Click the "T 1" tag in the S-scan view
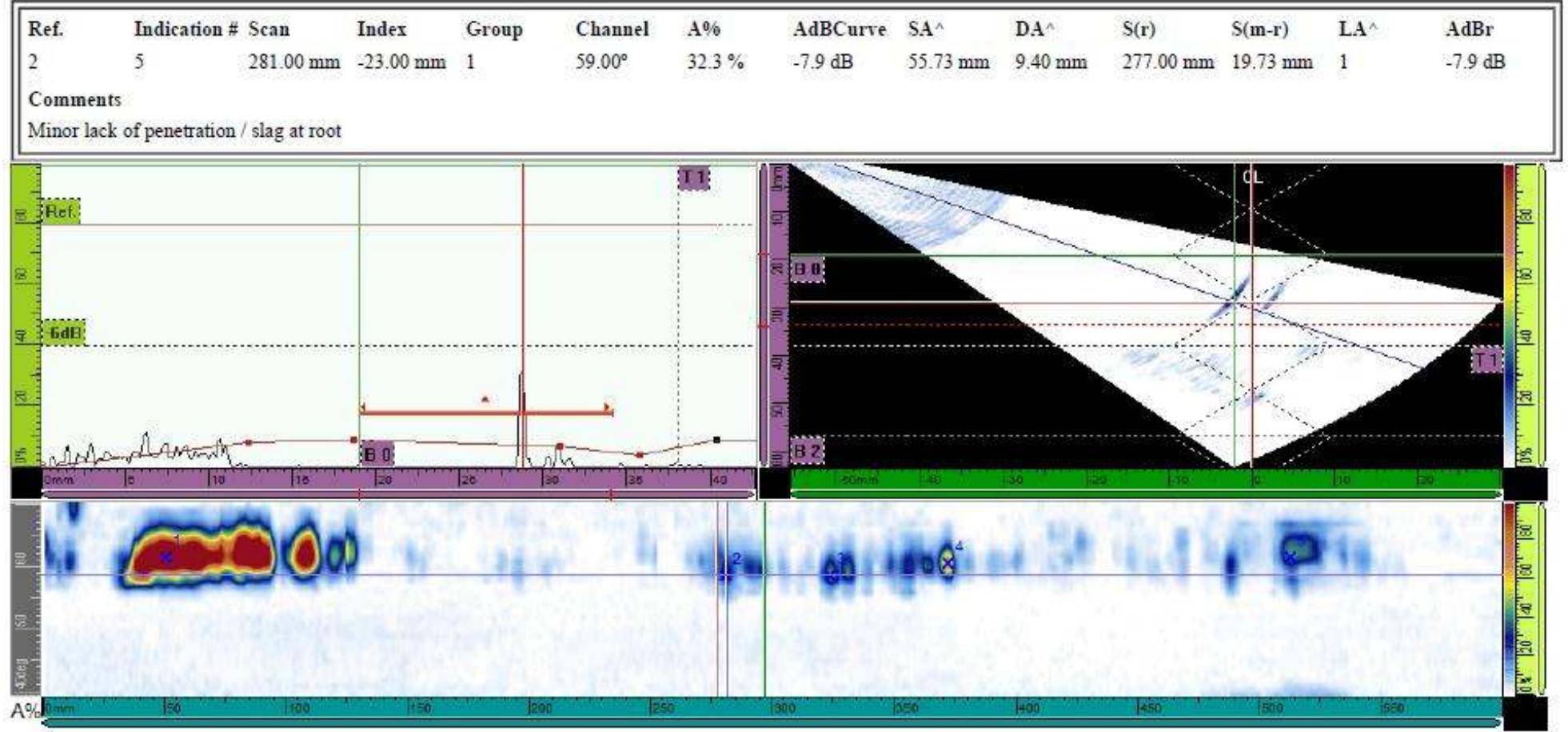1568x732 pixels. [1486, 360]
